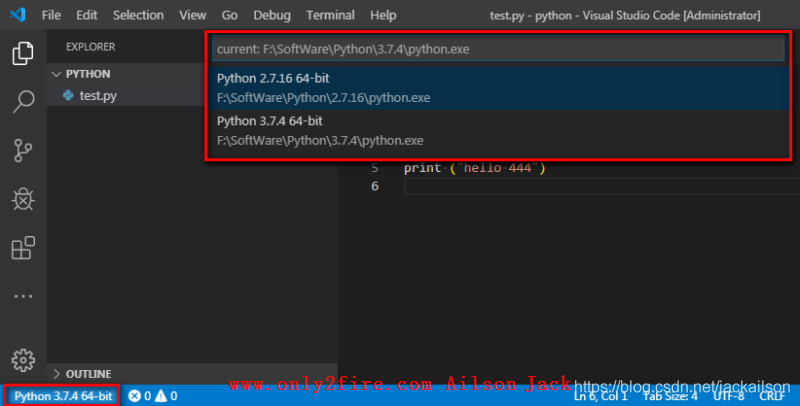Screen dimensions: 800x406
Task: Click Ln 6, Col 1 status entry
Action: click(600, 396)
